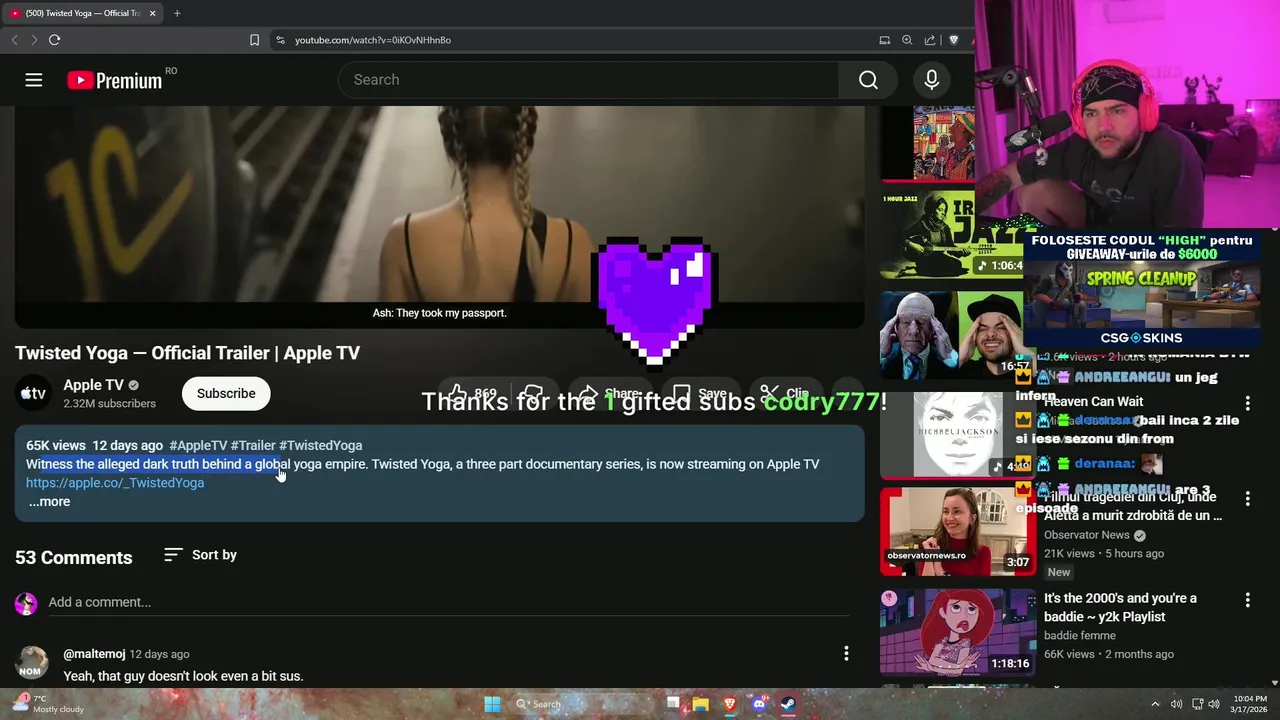1280x720 pixels.
Task: Open the Apple TV channel name
Action: 93,385
